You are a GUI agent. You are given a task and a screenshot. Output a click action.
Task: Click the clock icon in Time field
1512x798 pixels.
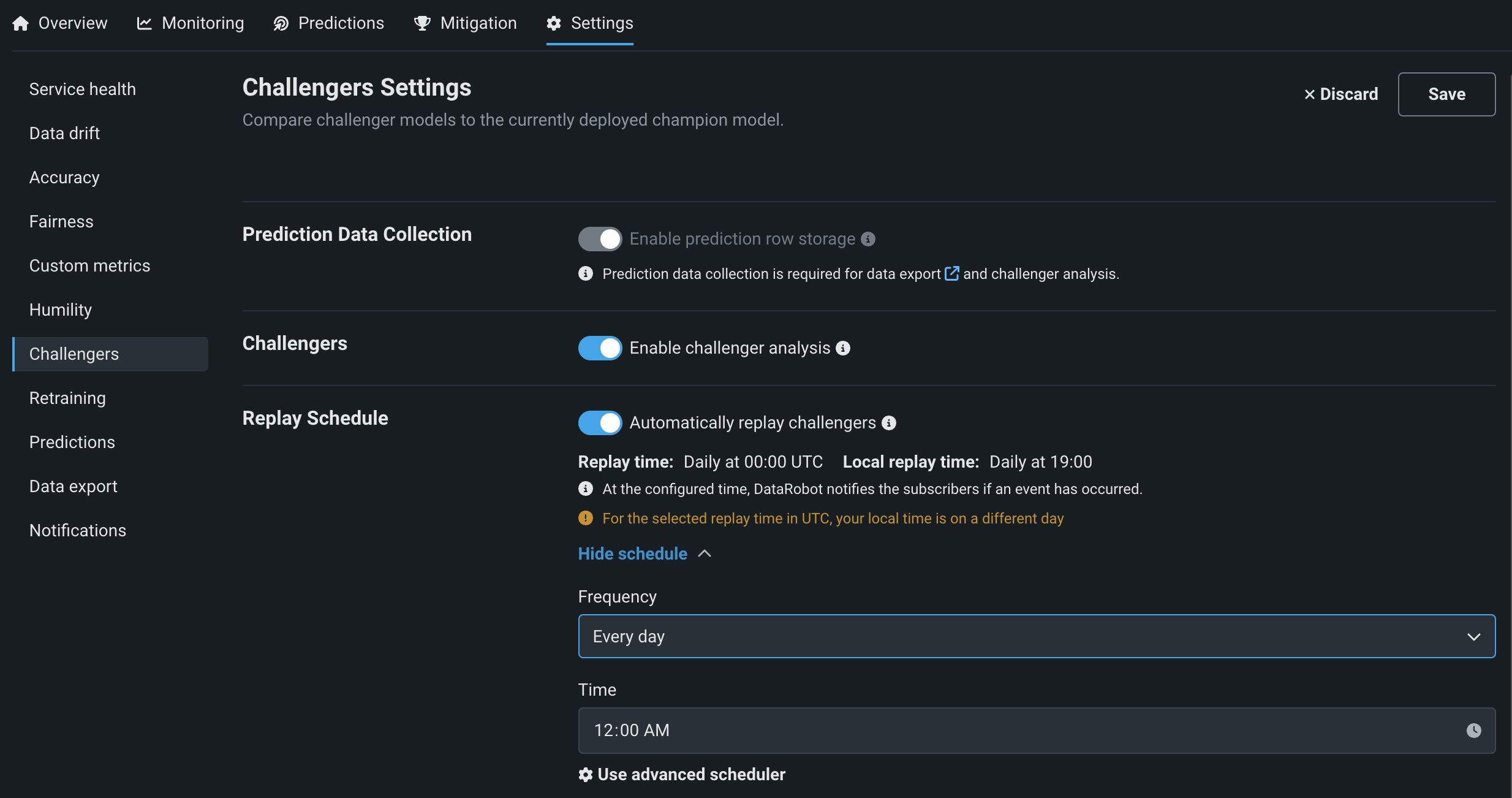click(1473, 730)
